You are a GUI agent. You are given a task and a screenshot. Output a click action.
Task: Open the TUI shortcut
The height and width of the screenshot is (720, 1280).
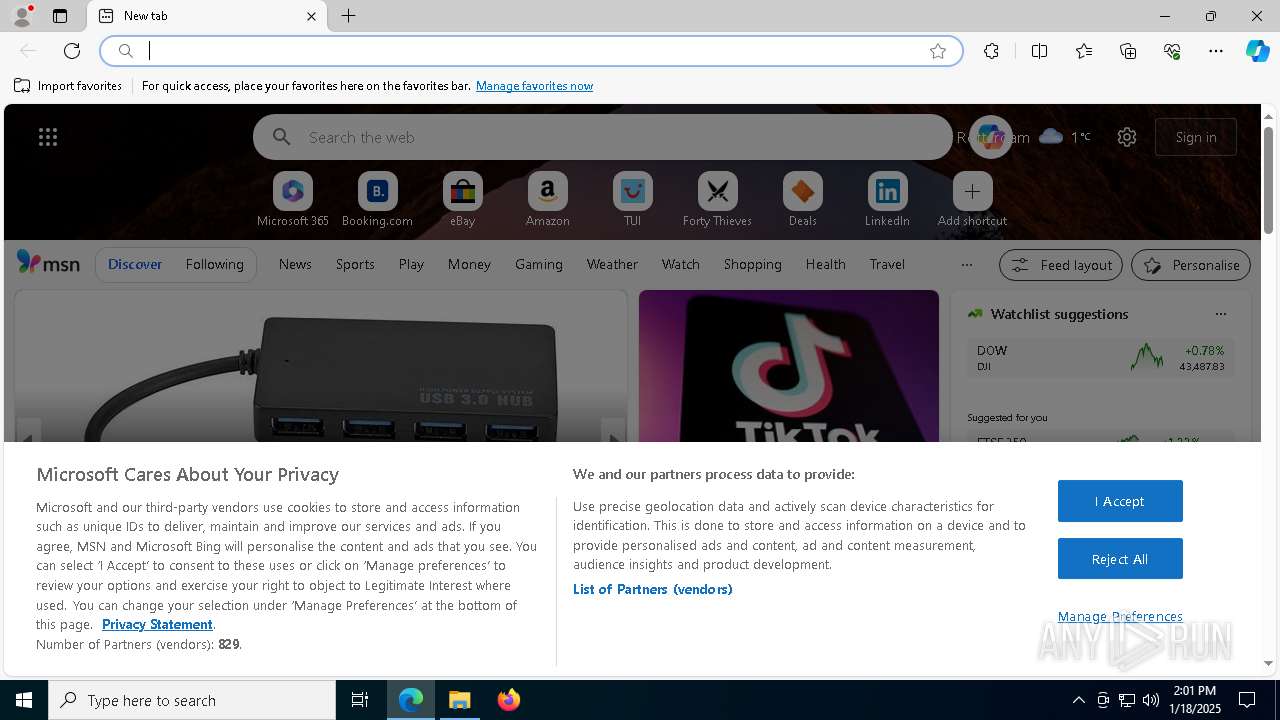coord(632,199)
